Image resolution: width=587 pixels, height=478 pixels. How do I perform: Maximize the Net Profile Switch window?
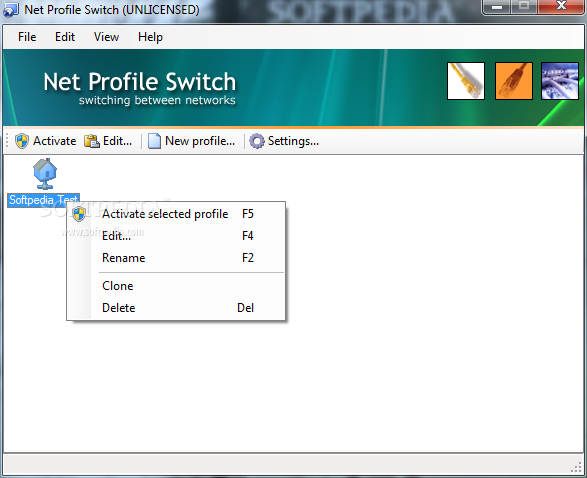pos(524,6)
